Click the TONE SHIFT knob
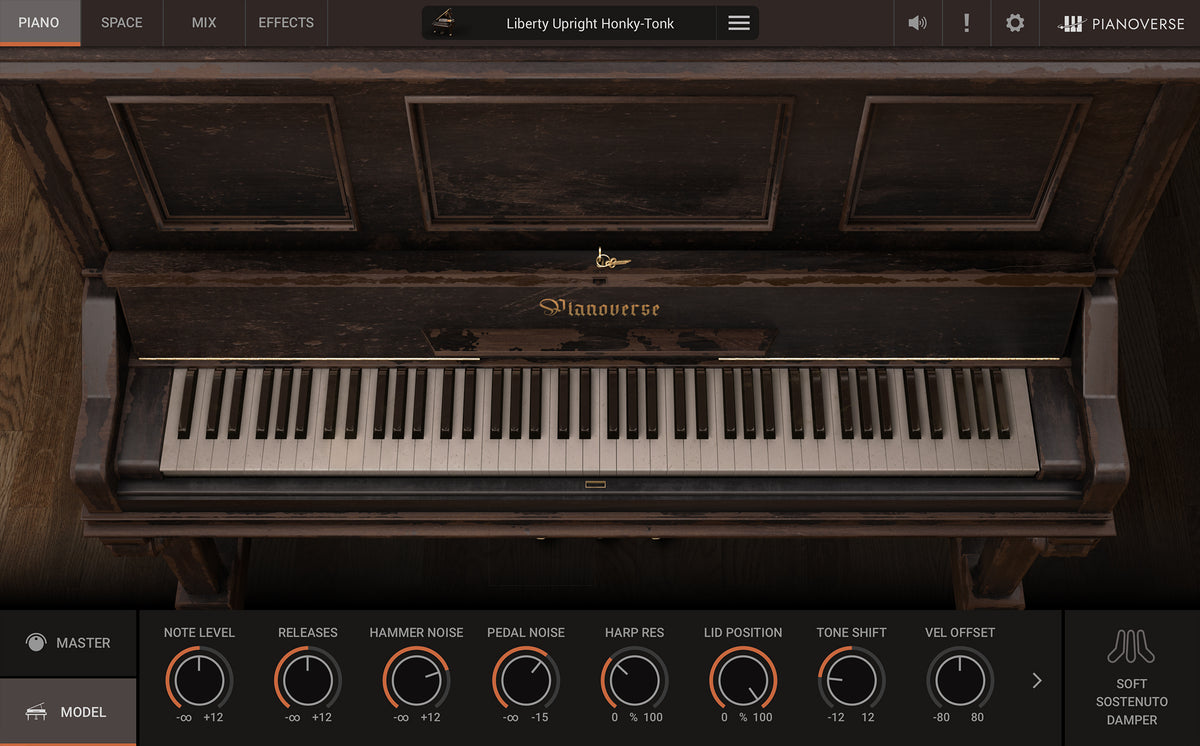 click(851, 680)
